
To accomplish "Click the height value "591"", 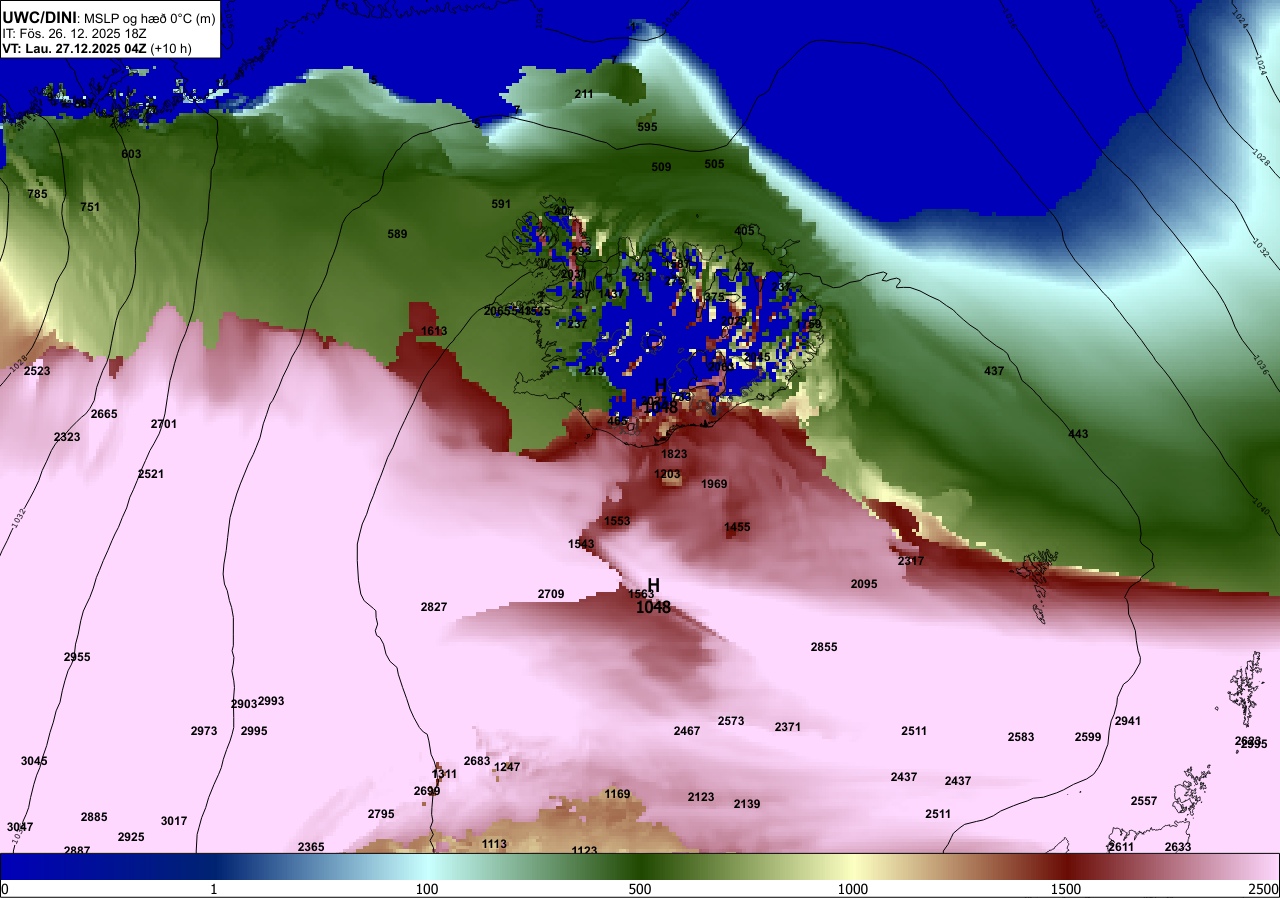I will [x=501, y=204].
